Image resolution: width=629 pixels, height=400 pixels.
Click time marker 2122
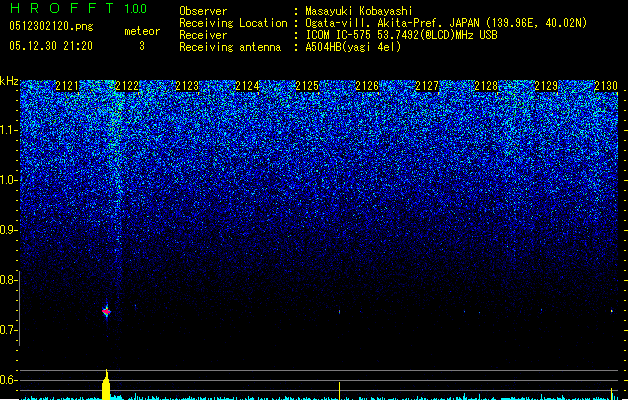point(127,86)
